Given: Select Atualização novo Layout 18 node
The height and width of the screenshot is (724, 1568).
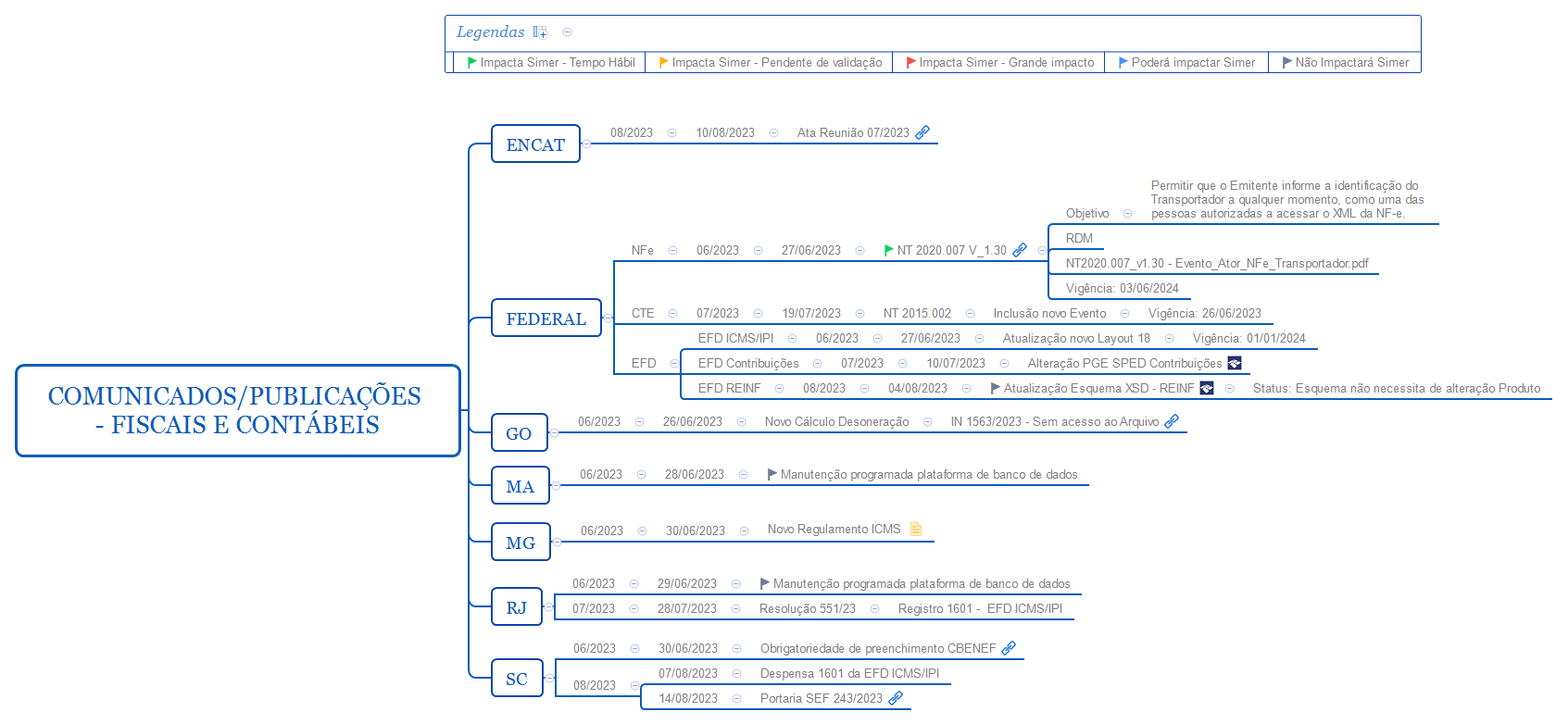Looking at the screenshot, I should coord(1076,338).
